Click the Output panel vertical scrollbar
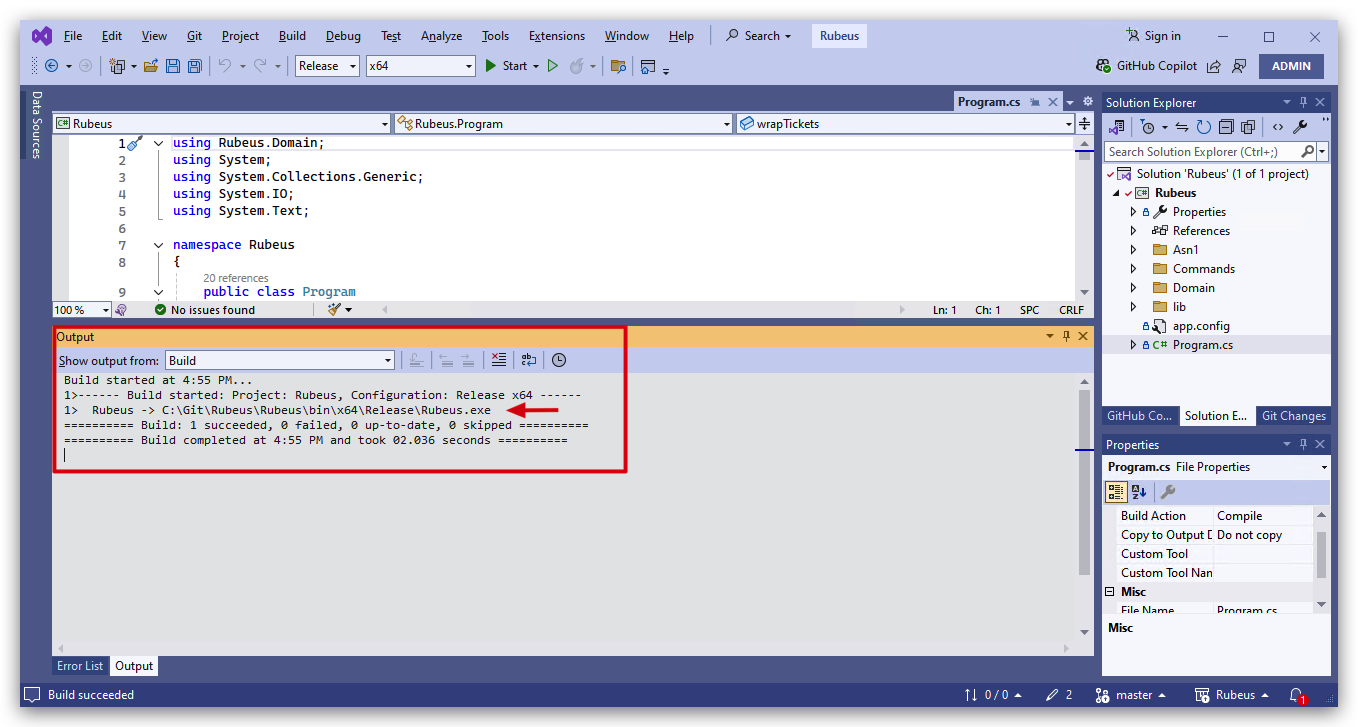 click(1085, 482)
